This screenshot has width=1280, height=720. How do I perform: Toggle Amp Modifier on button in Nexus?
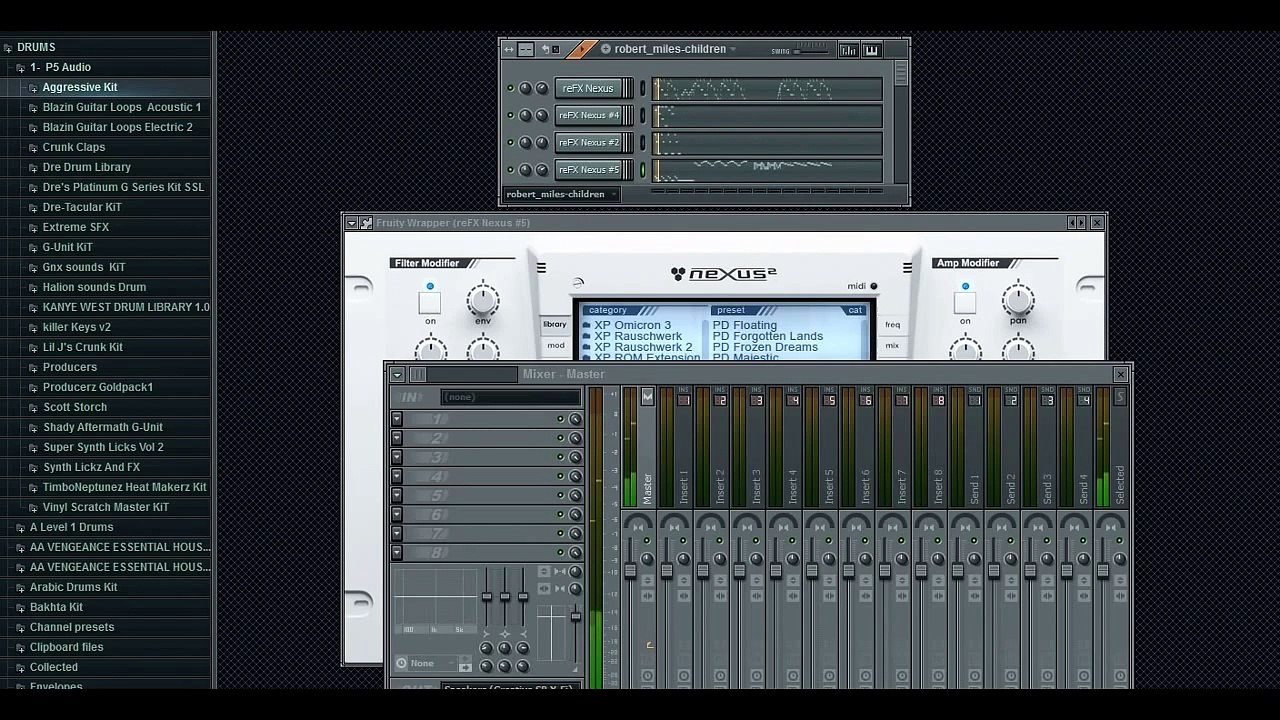coord(965,303)
